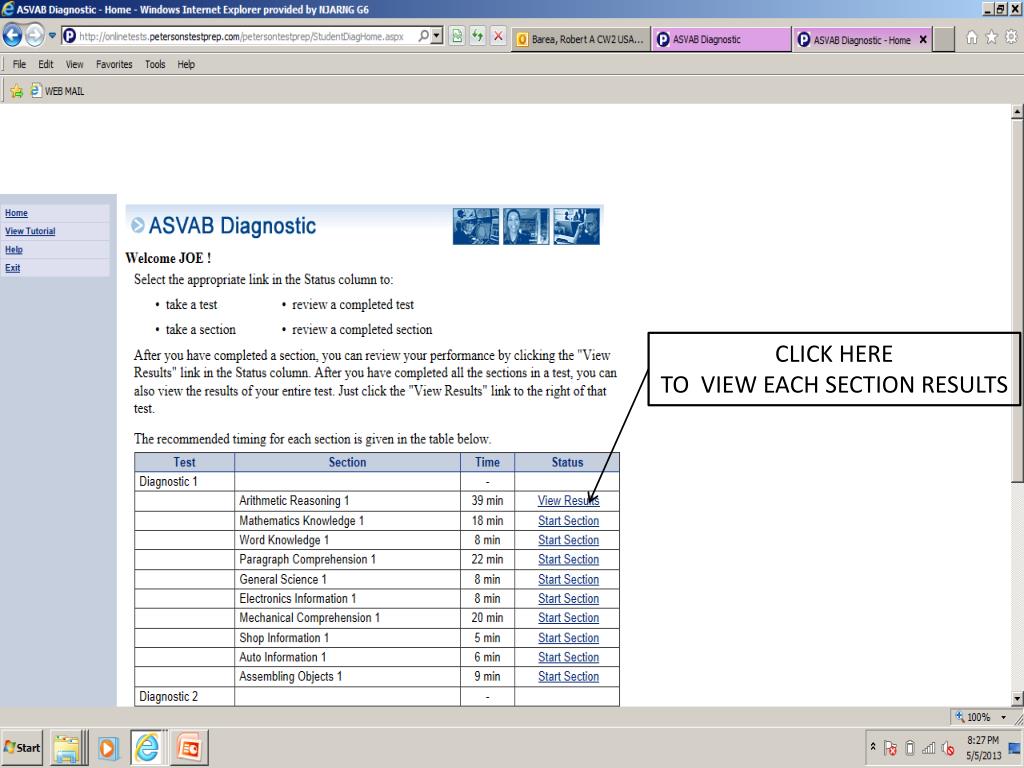Click the Diagnostic 2 table cell
This screenshot has width=1024, height=768.
pos(184,696)
